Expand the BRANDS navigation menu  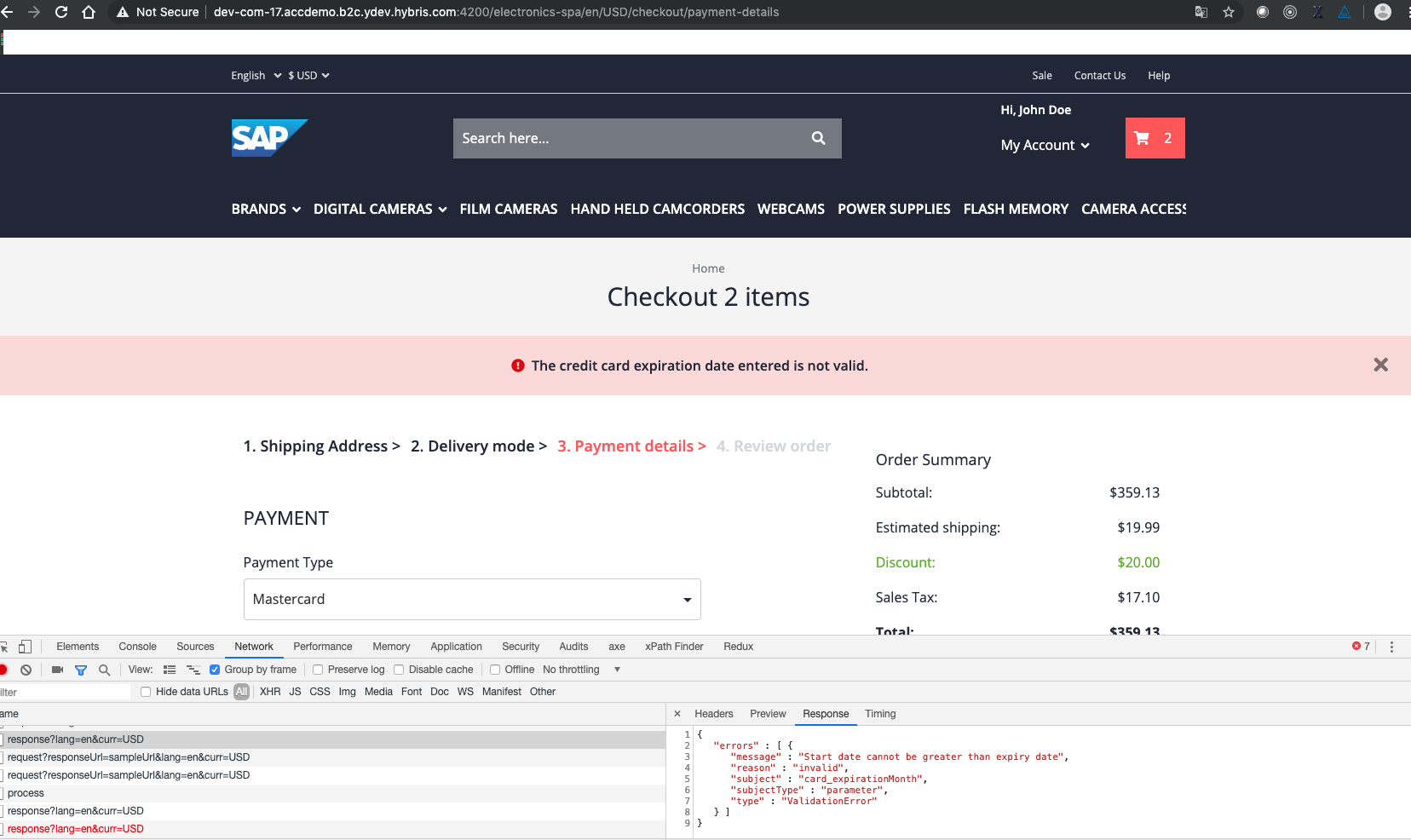pos(266,209)
